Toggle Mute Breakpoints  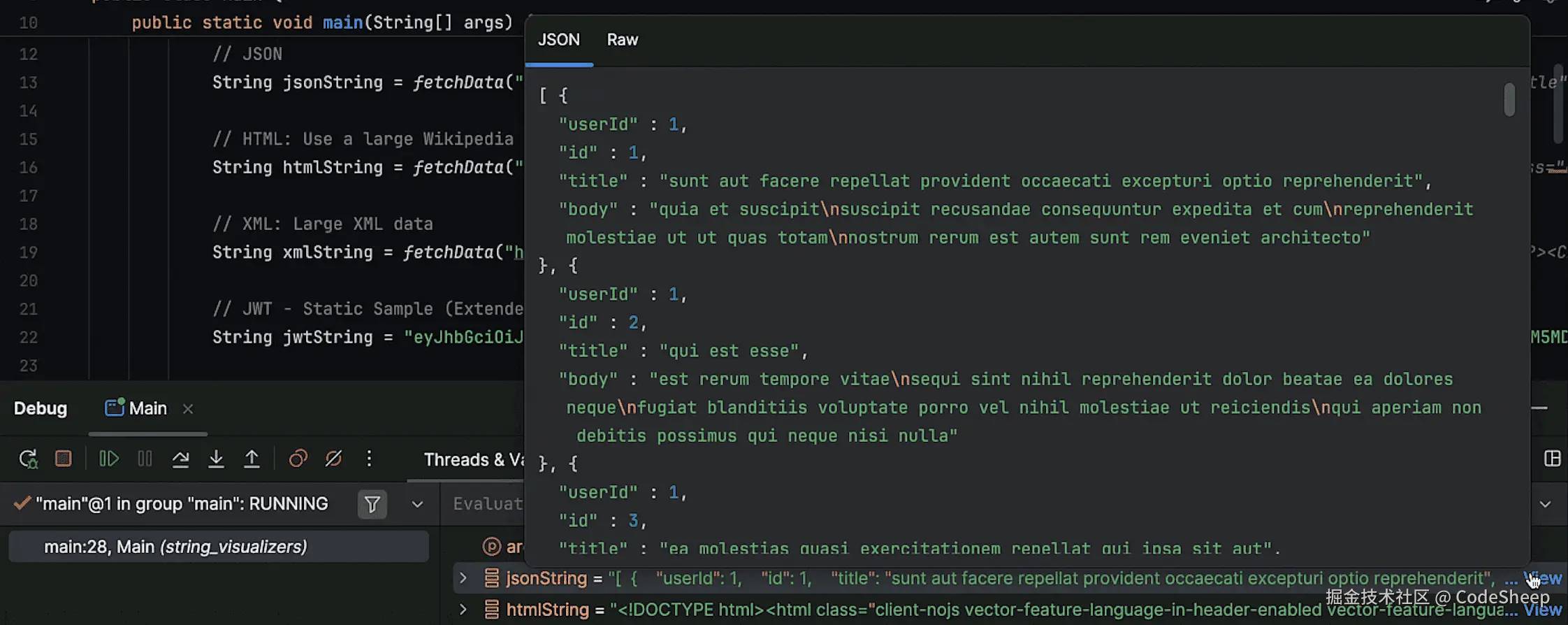(x=333, y=459)
